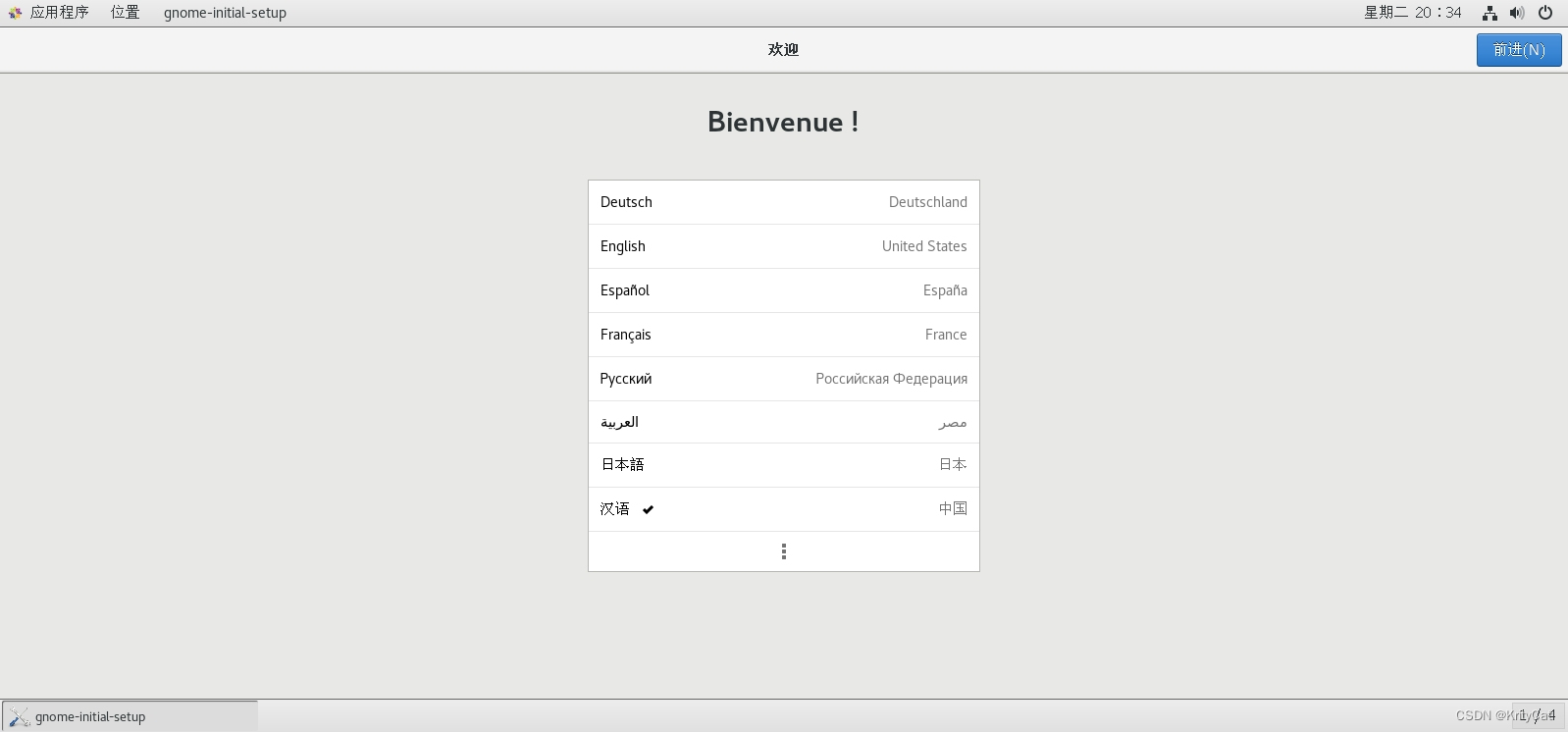Select the checked 汉语 中国 row
The width and height of the screenshot is (1568, 732).
[784, 509]
